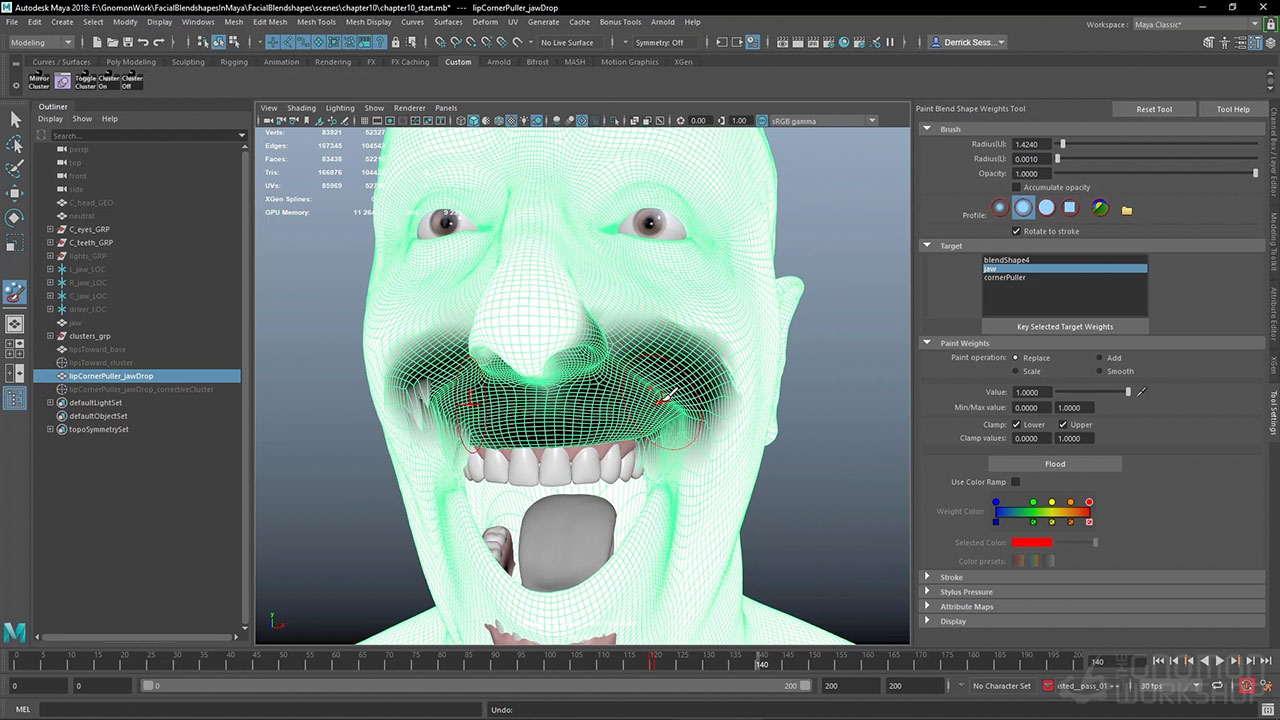Activate the Paint Selection tool in the toolbox

tap(15, 169)
